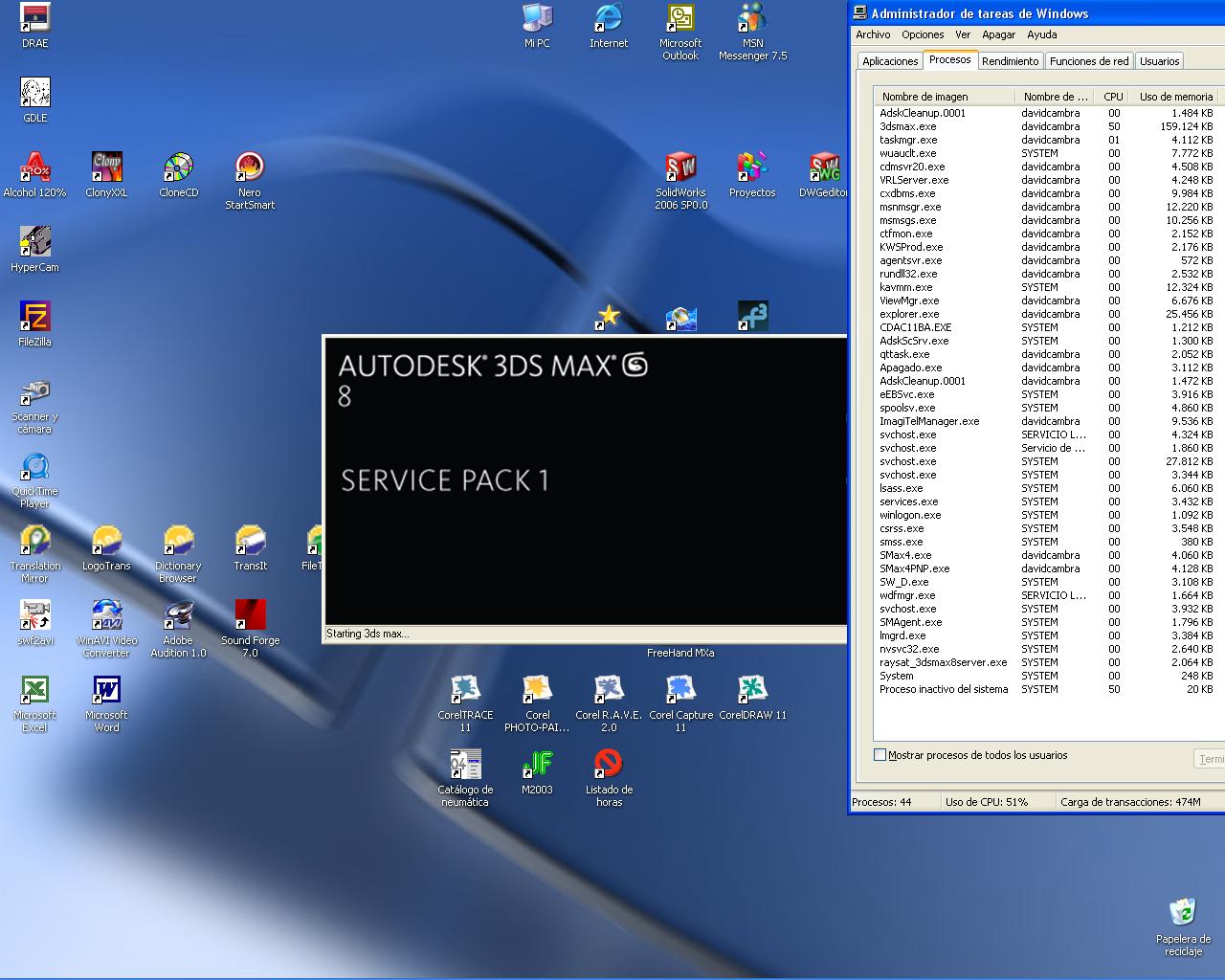Select the CloneCD shortcut on desktop
This screenshot has width=1225, height=980.
pos(178,175)
